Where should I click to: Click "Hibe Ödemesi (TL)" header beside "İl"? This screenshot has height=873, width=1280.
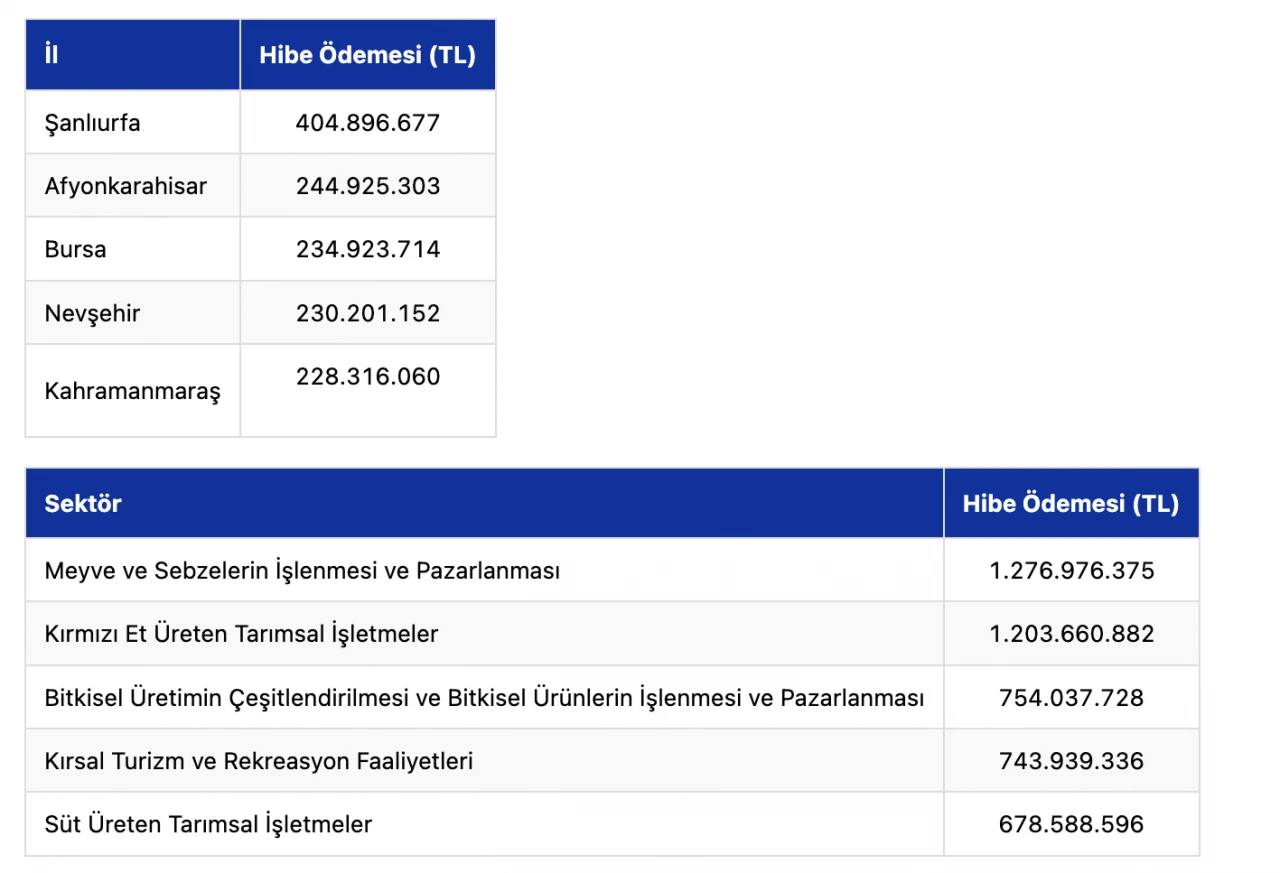[x=367, y=55]
